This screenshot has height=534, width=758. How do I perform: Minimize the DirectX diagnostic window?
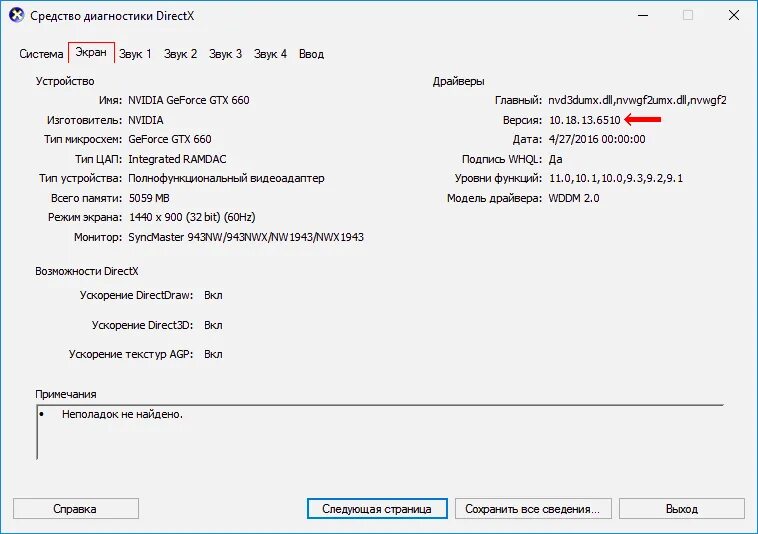tap(643, 15)
